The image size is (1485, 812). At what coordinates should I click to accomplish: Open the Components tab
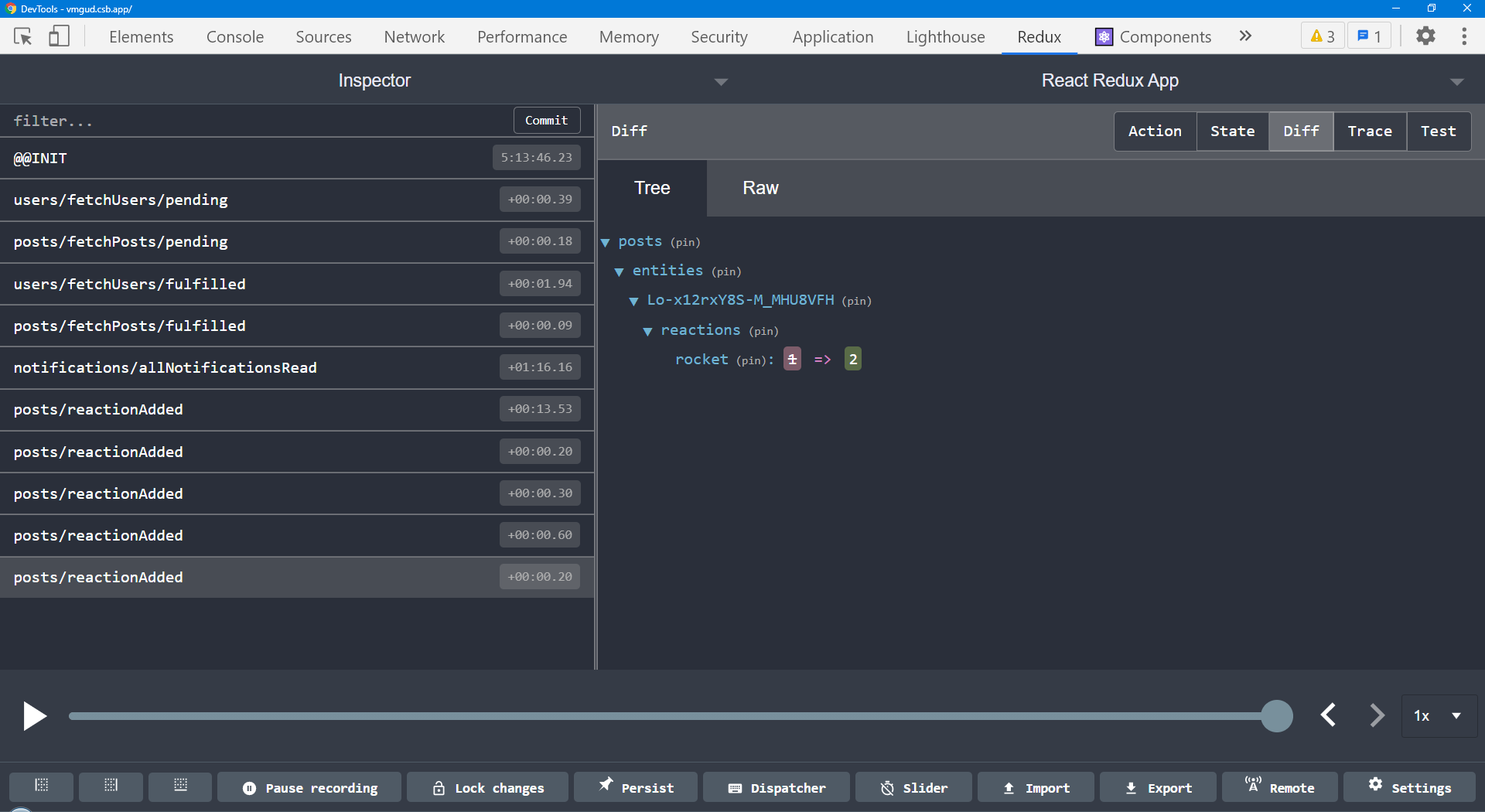pos(1153,36)
